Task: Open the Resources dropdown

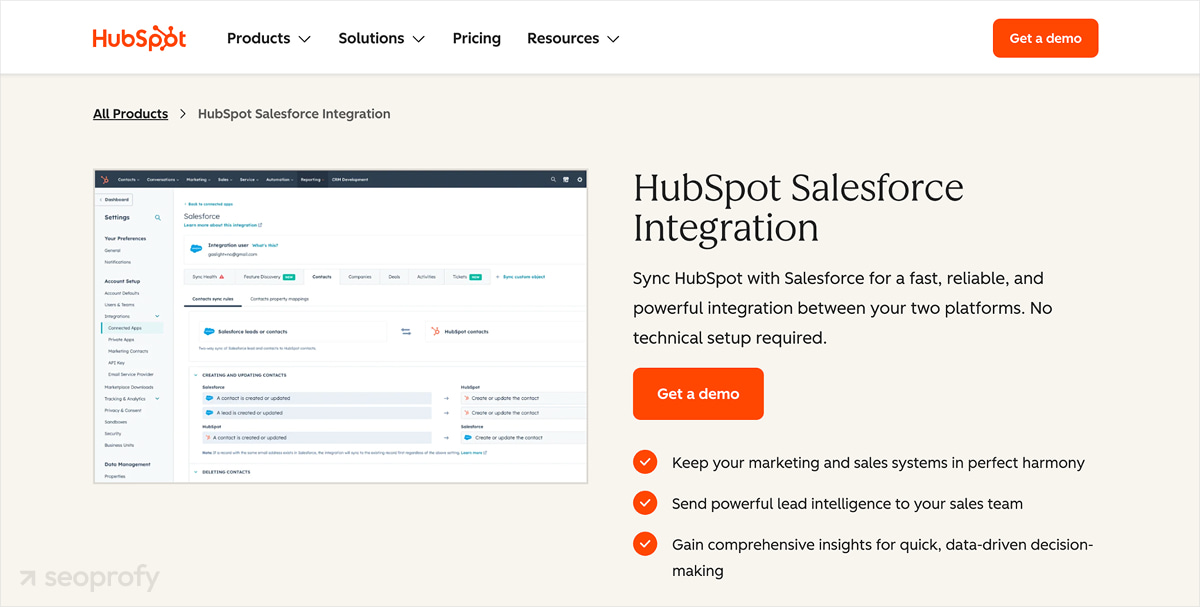Action: pyautogui.click(x=573, y=38)
